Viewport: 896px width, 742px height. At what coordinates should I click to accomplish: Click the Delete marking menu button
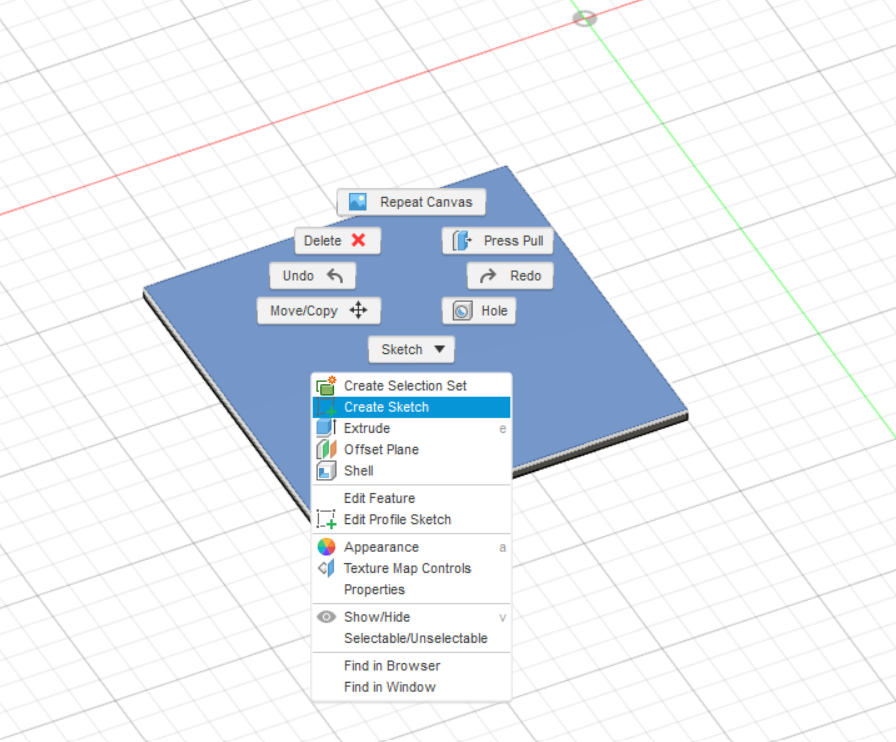337,241
